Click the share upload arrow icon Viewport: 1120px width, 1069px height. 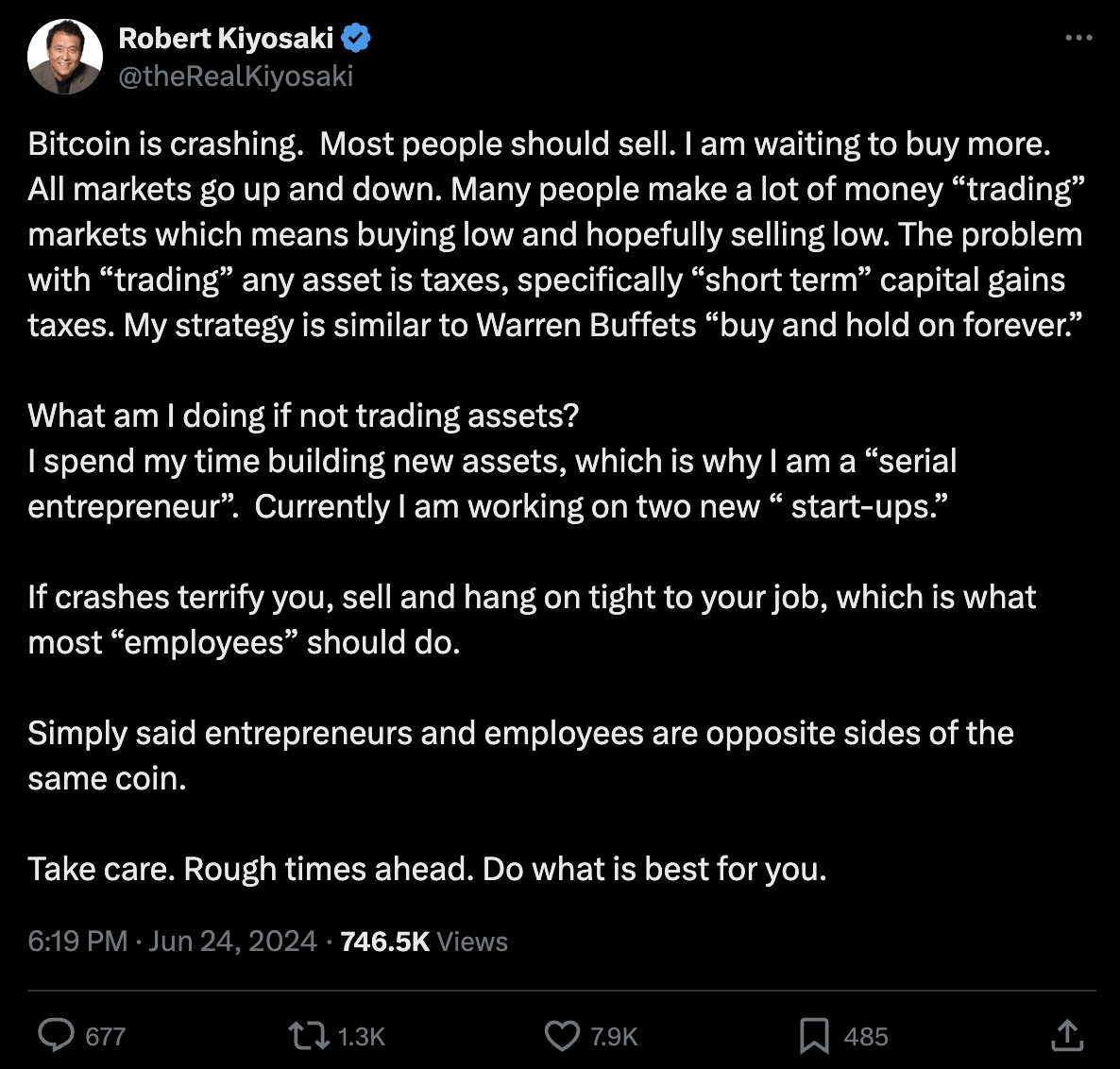point(1067,1035)
